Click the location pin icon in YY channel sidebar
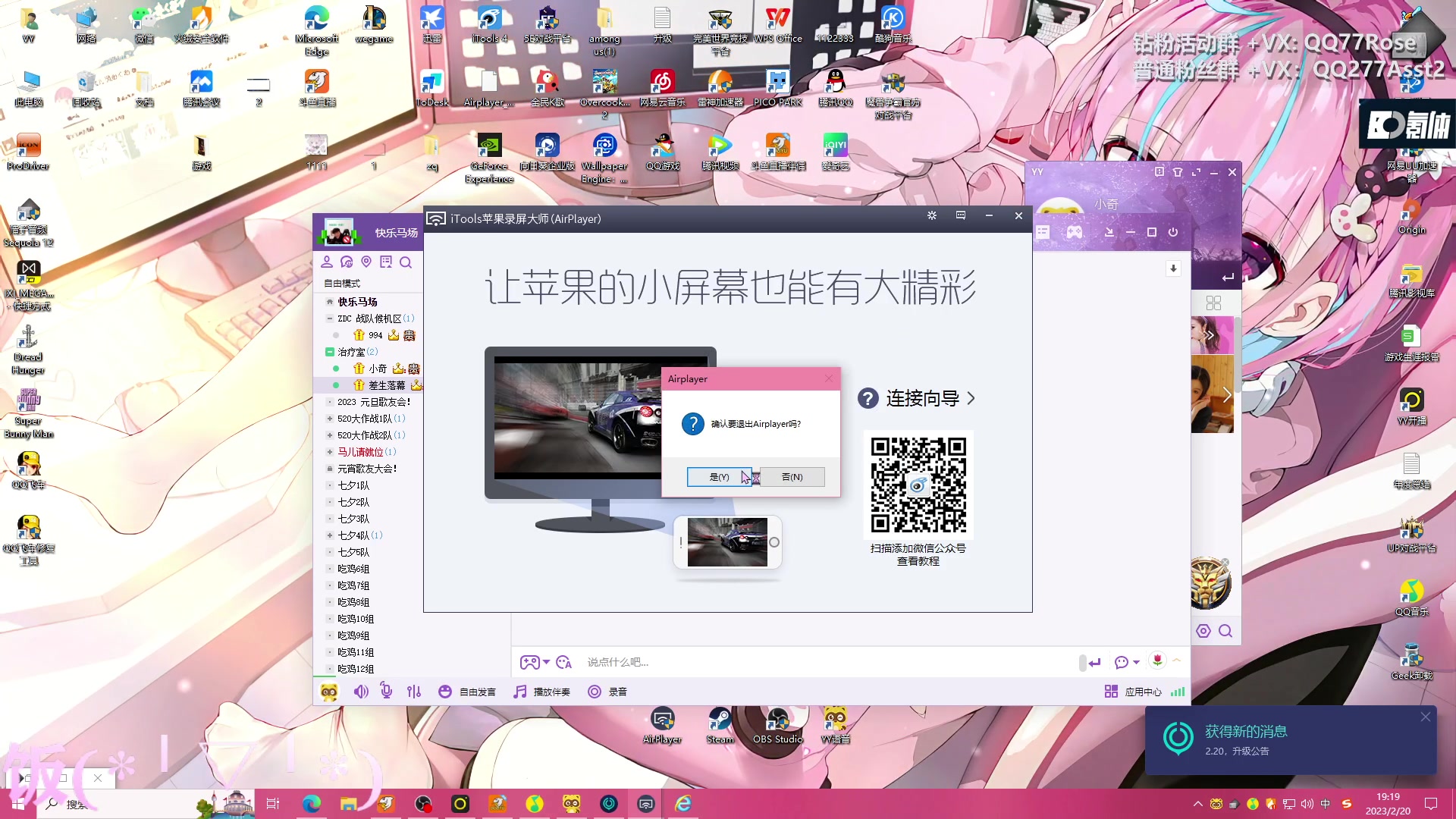The height and width of the screenshot is (819, 1456). [x=366, y=262]
